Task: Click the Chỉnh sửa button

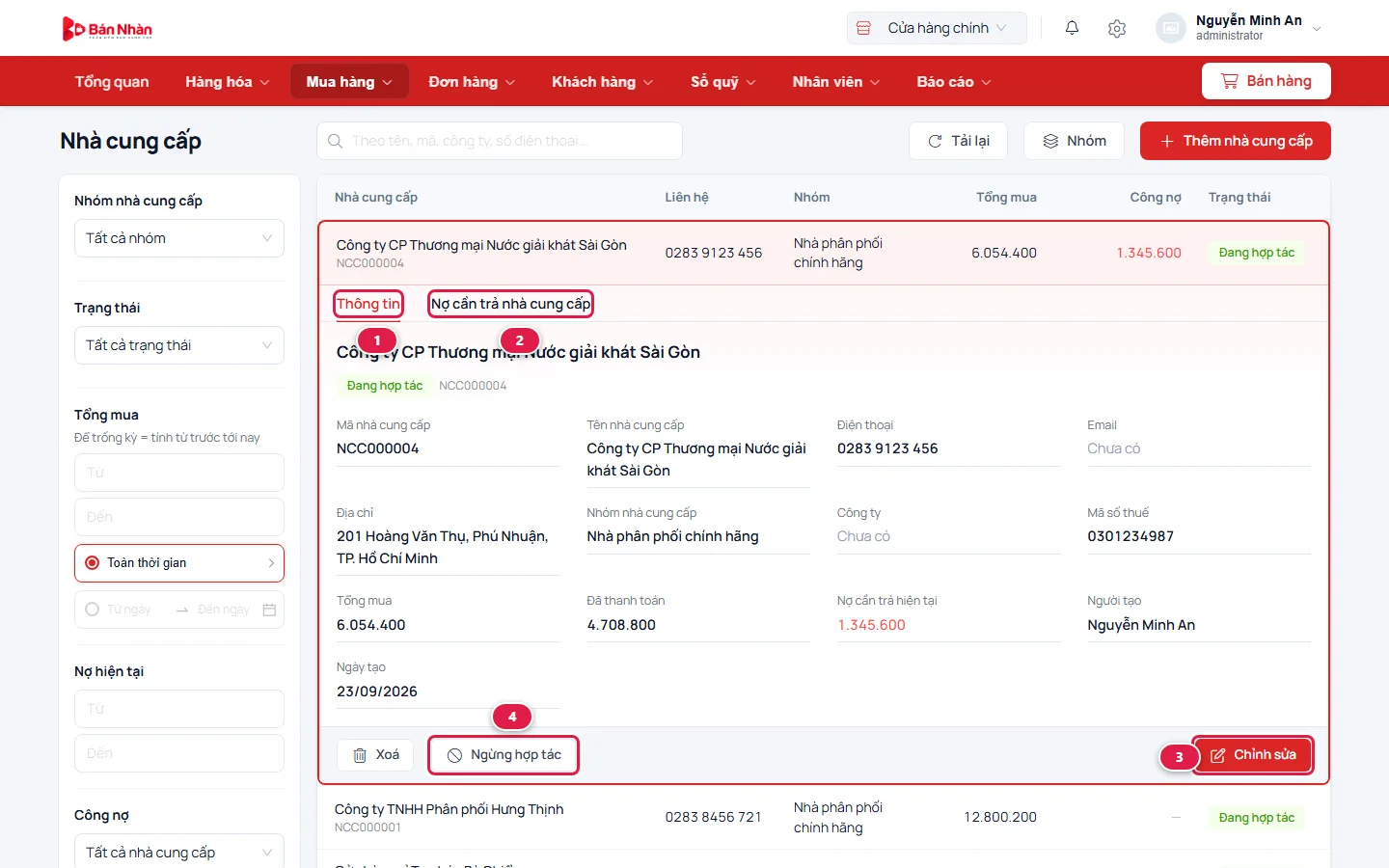Action: click(x=1253, y=755)
